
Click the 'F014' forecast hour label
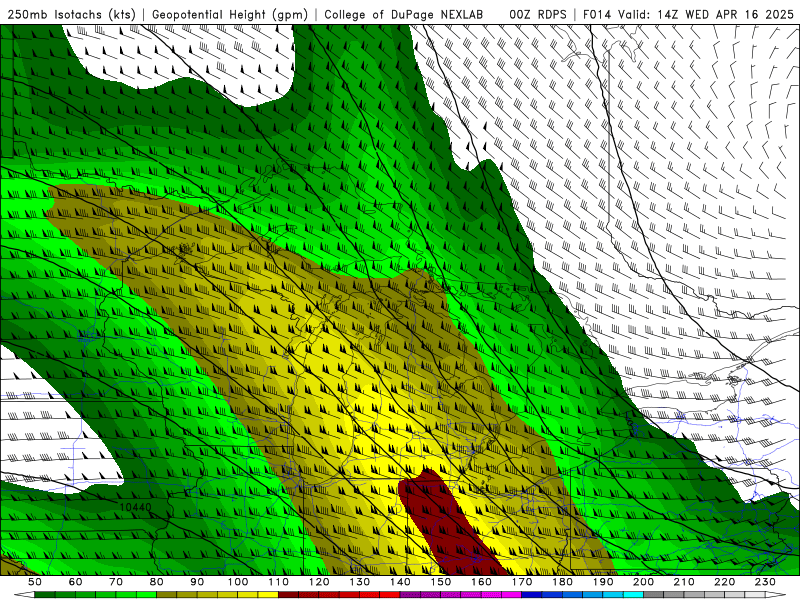click(x=598, y=15)
